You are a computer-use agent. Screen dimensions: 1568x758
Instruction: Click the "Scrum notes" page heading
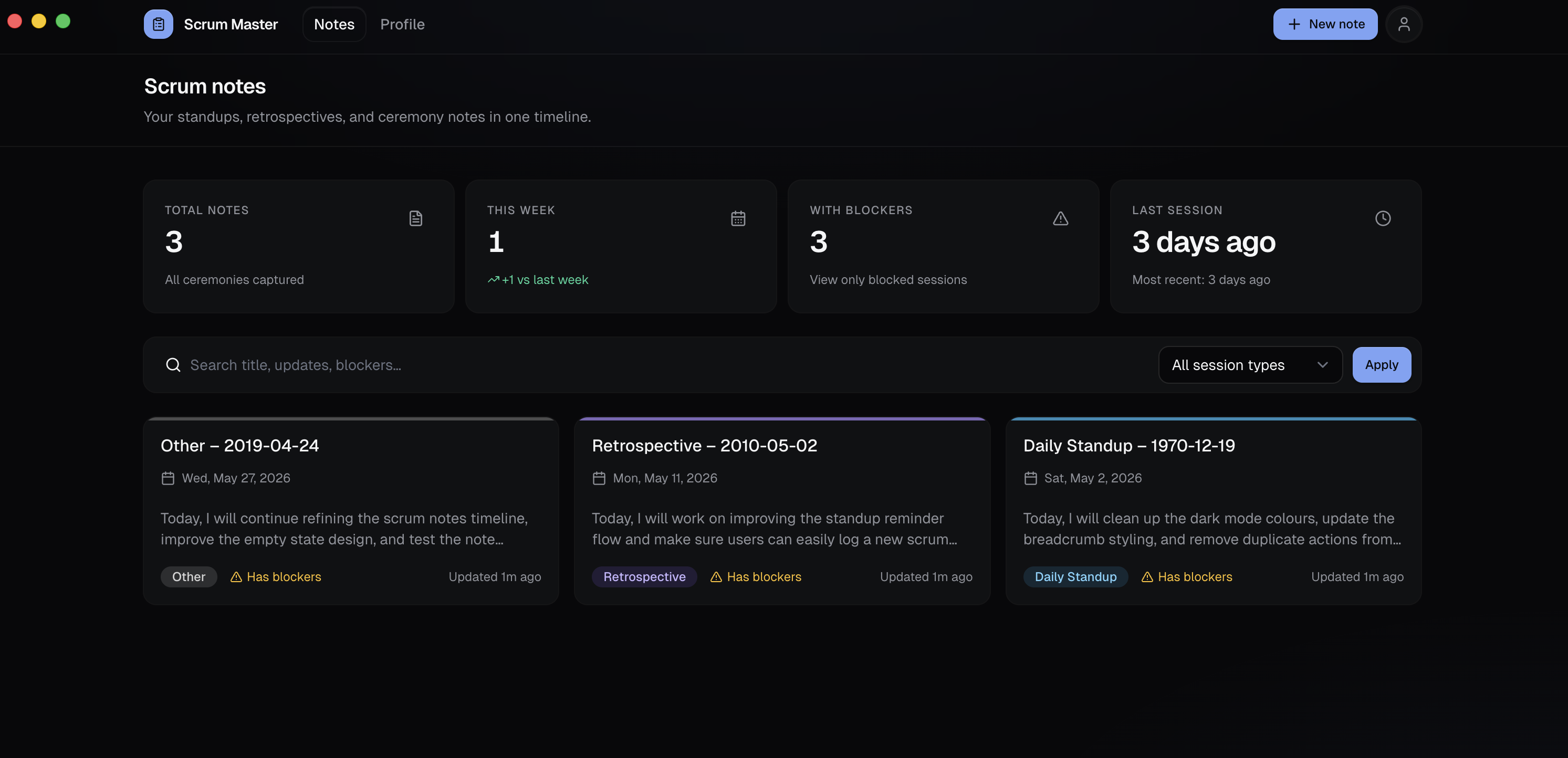[x=205, y=87]
